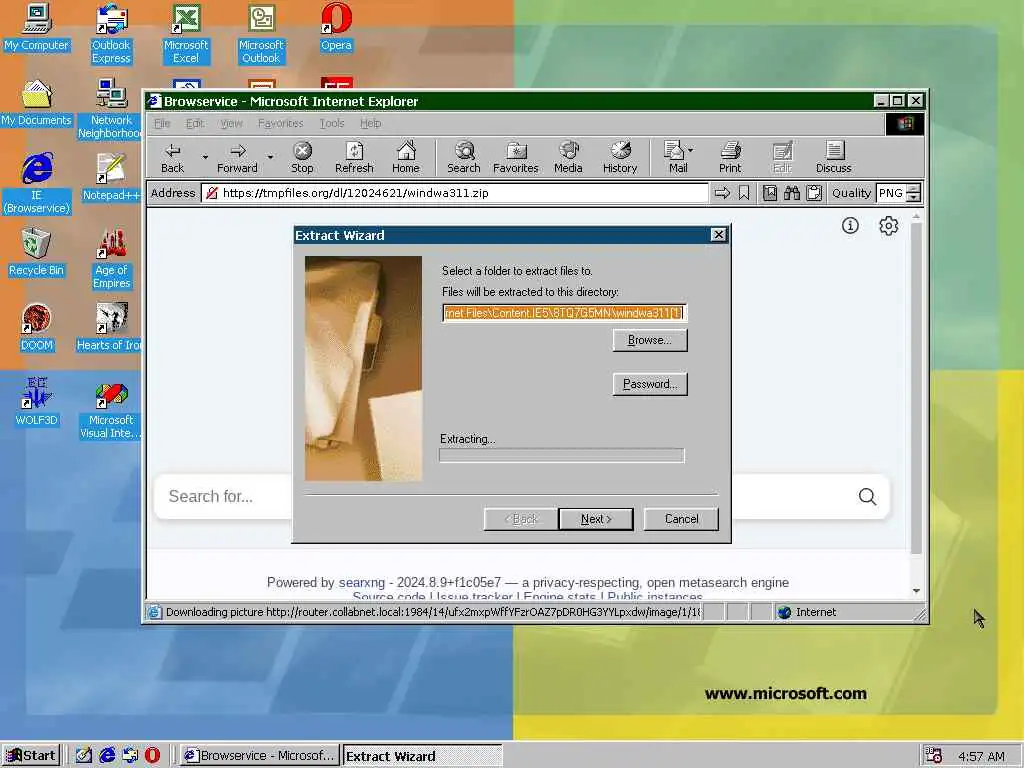Open the History toolbar icon
This screenshot has height=768, width=1024.
click(620, 158)
